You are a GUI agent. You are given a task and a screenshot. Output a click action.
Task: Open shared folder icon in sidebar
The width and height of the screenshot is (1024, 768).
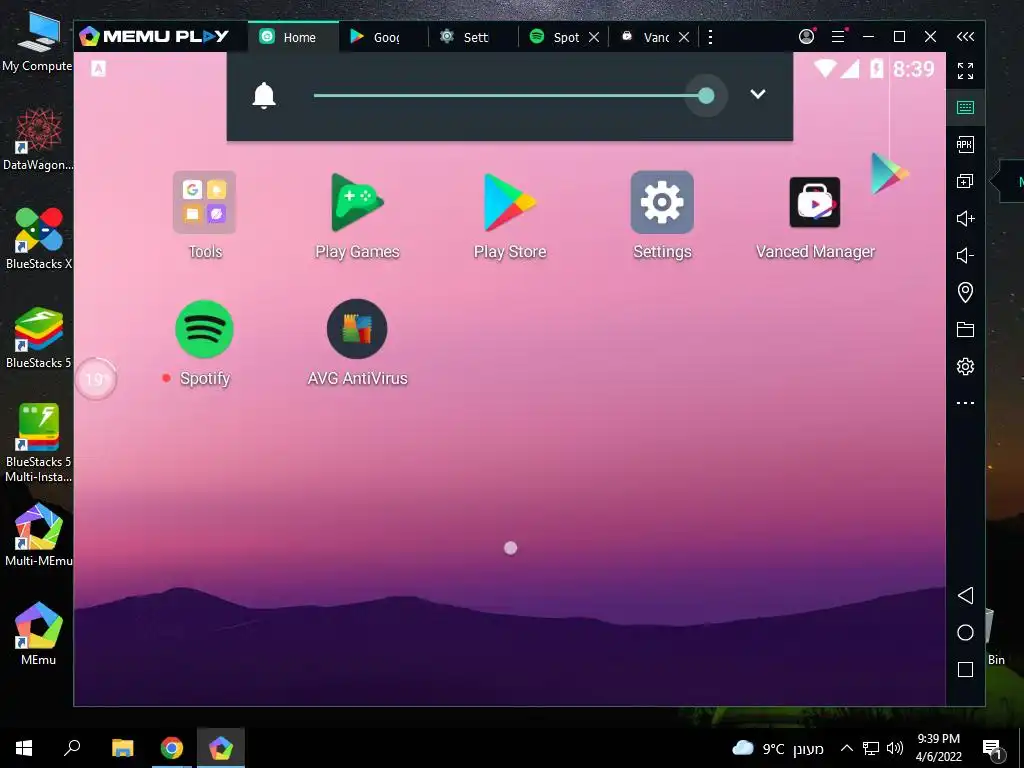[x=965, y=329]
